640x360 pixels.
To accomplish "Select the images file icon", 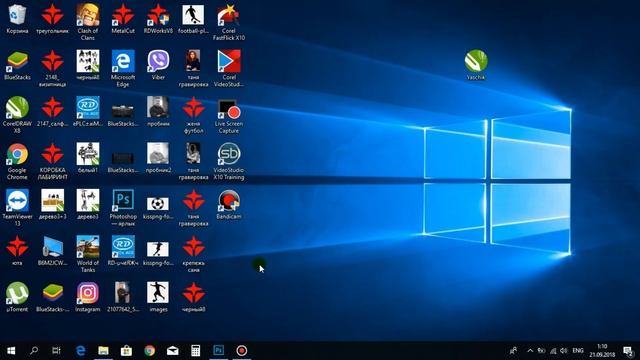I will (158, 298).
